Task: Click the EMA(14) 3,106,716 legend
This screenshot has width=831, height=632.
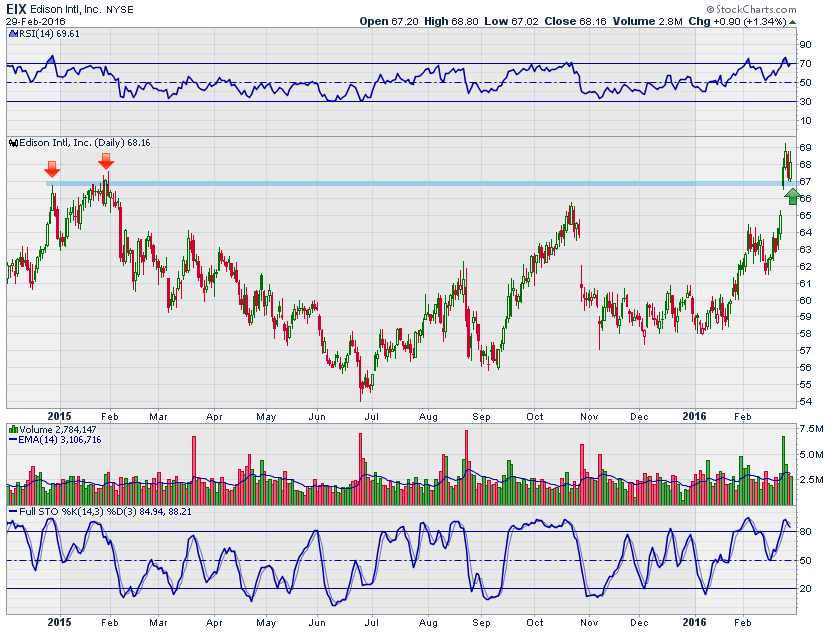Action: [x=60, y=440]
